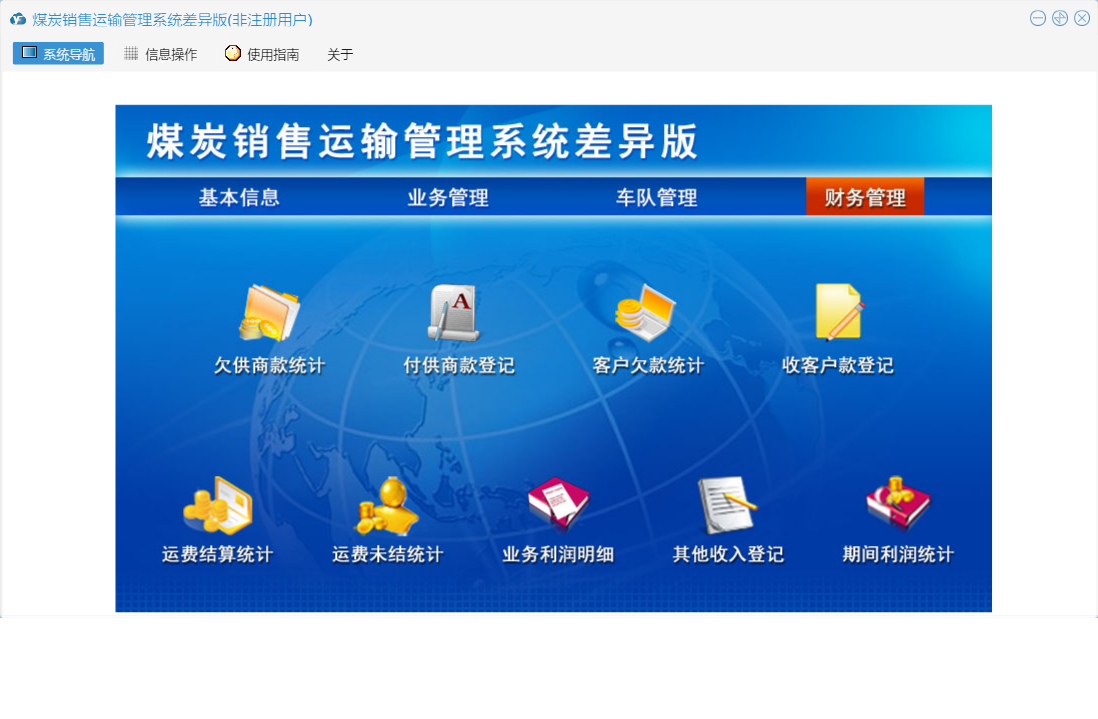
Task: Click the 煤炭销售运输管理系统差异版 banner title
Action: [422, 142]
